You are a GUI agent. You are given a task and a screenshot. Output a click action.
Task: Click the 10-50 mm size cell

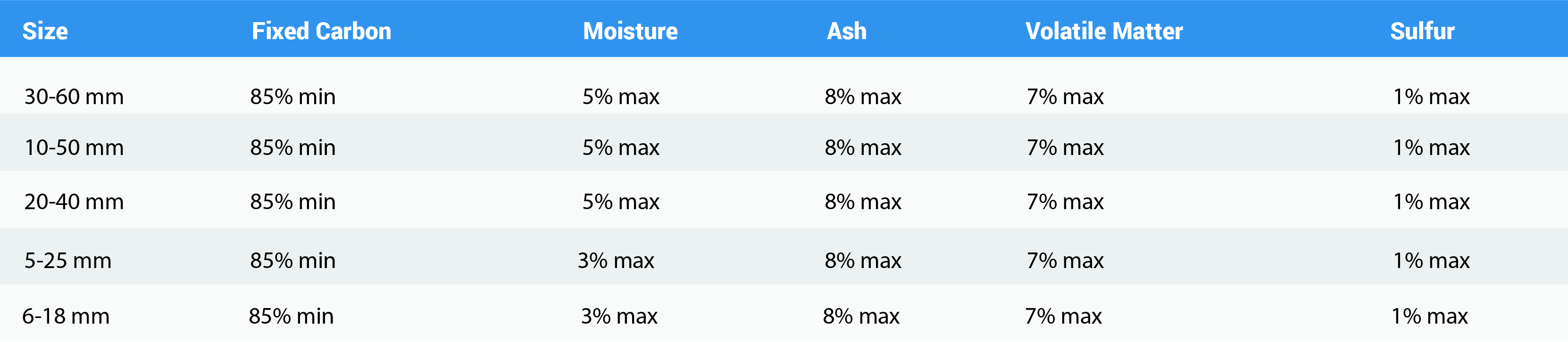(x=74, y=147)
